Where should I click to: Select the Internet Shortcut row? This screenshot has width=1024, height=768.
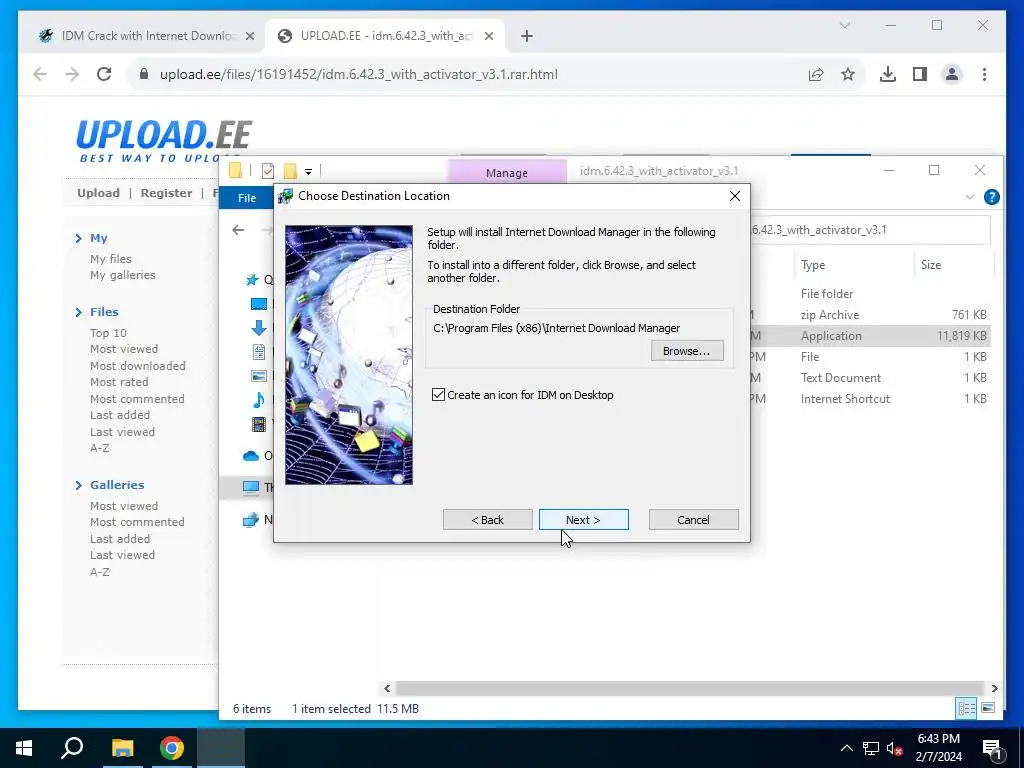coord(871,398)
